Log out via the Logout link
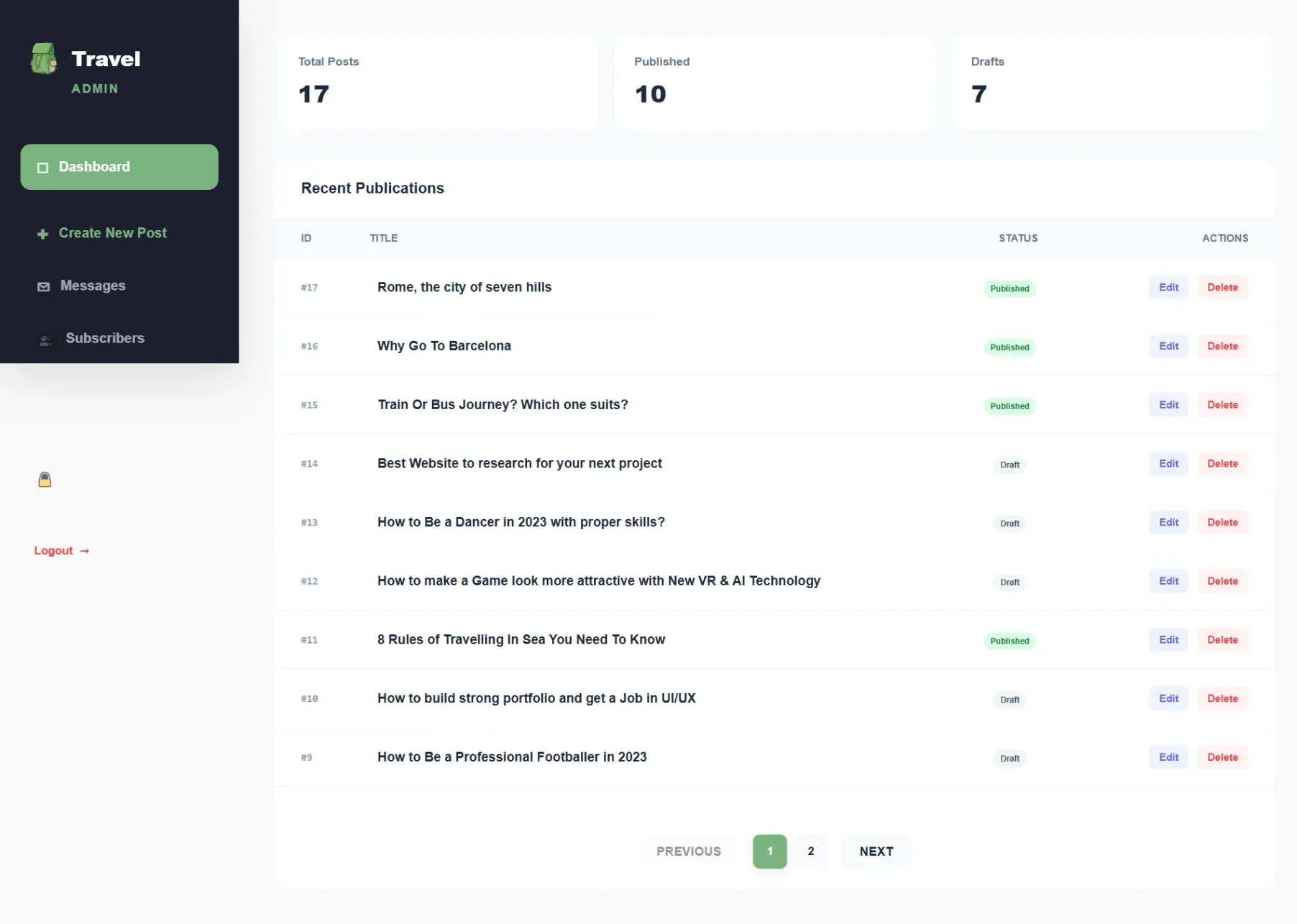Screen dimensions: 1297x924 point(62,551)
